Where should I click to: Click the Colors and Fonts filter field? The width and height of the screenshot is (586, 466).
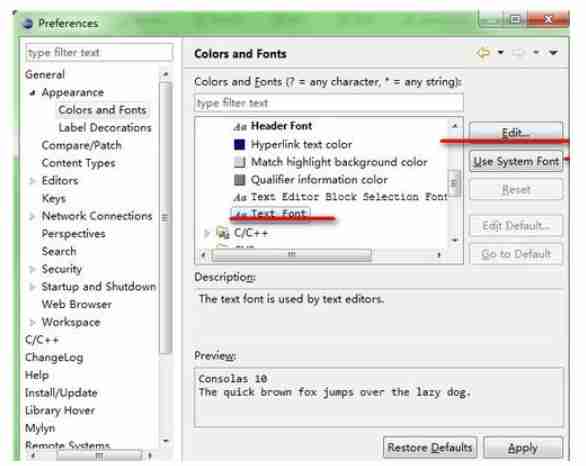329,103
